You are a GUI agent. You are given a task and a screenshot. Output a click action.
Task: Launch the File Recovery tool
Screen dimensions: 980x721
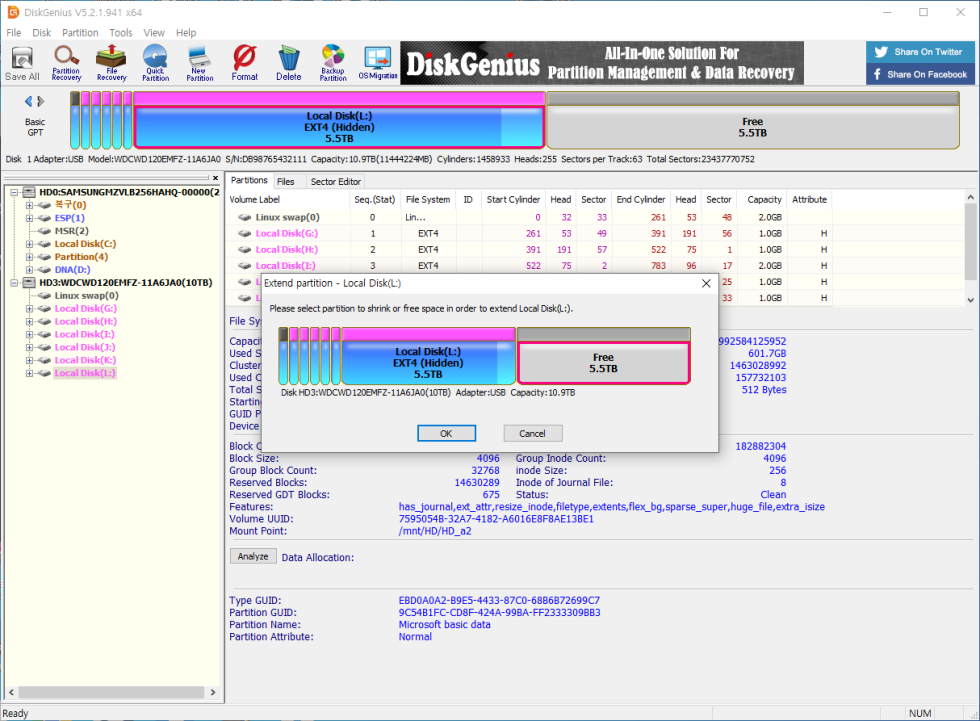click(x=111, y=62)
